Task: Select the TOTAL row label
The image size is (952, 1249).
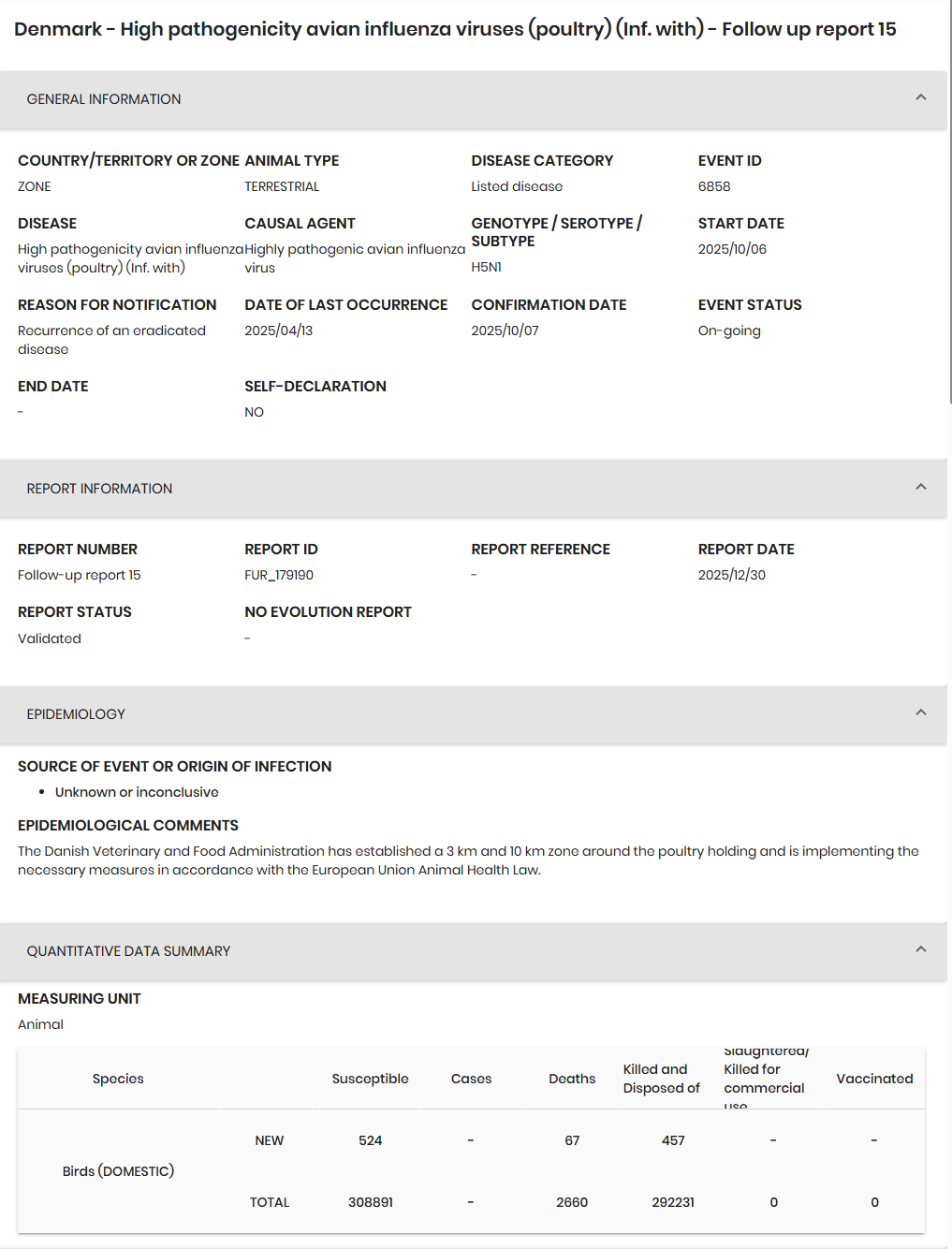Action: pyautogui.click(x=270, y=1202)
